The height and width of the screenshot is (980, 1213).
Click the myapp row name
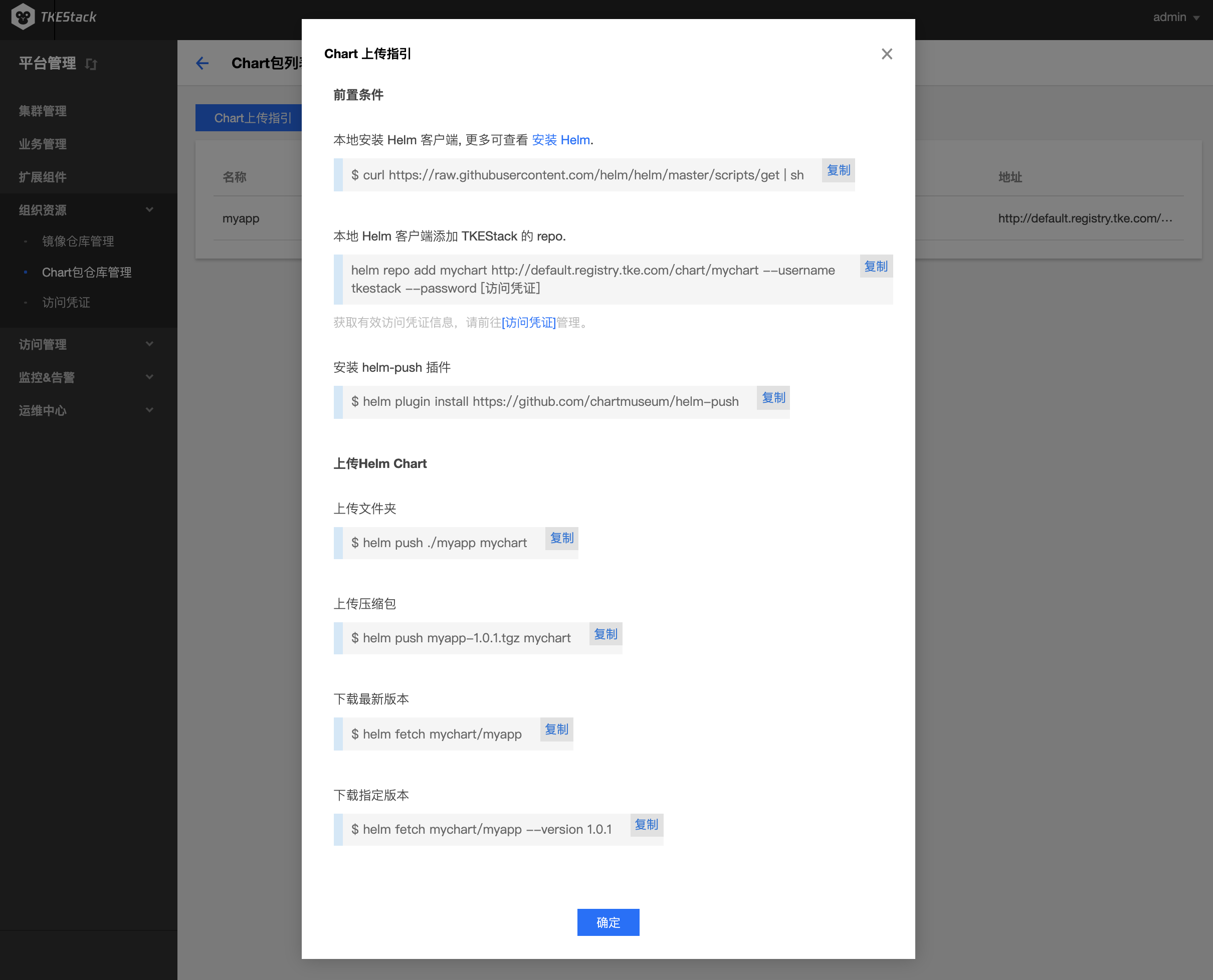pyautogui.click(x=241, y=218)
